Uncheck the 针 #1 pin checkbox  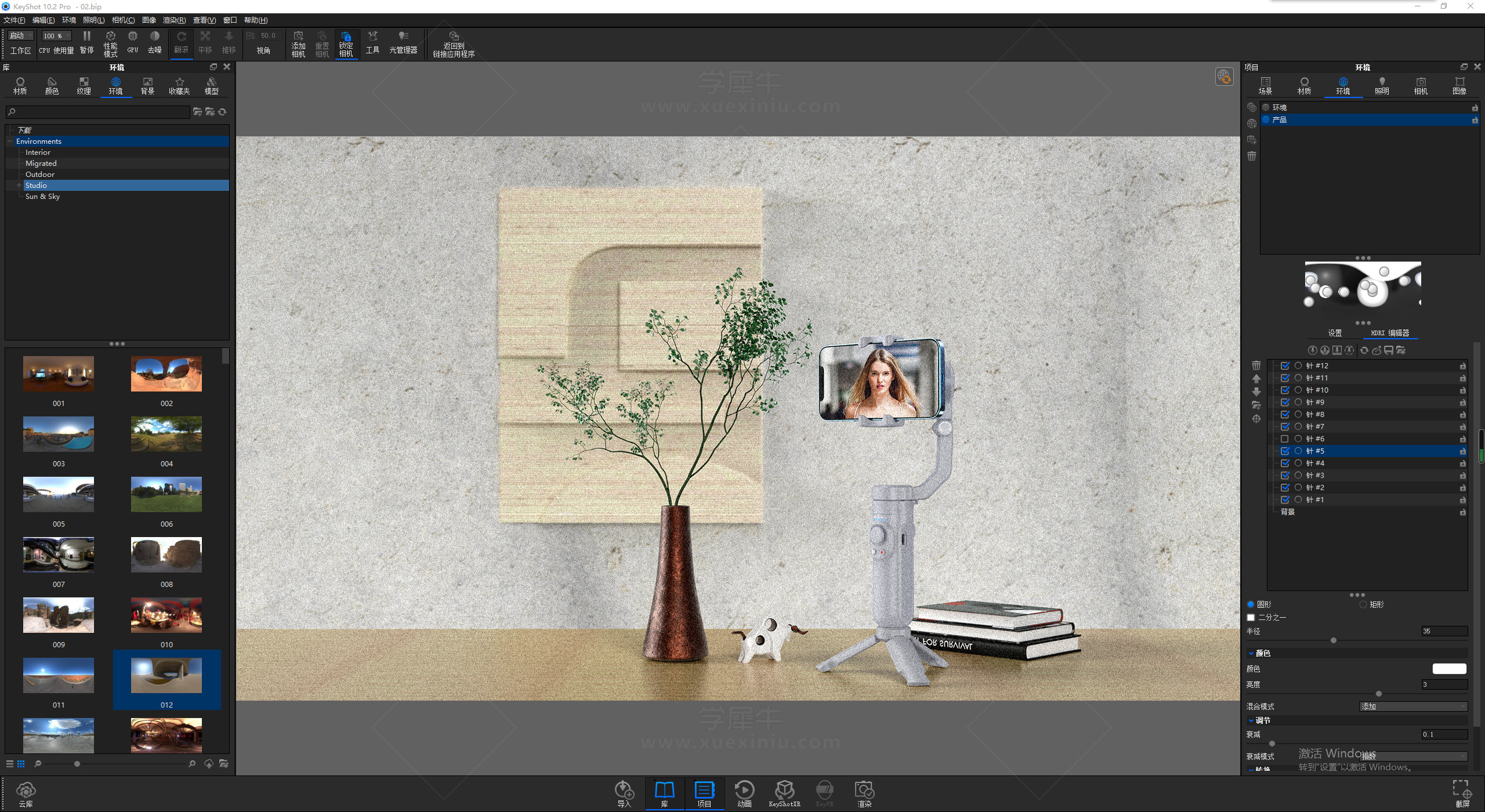(1285, 500)
